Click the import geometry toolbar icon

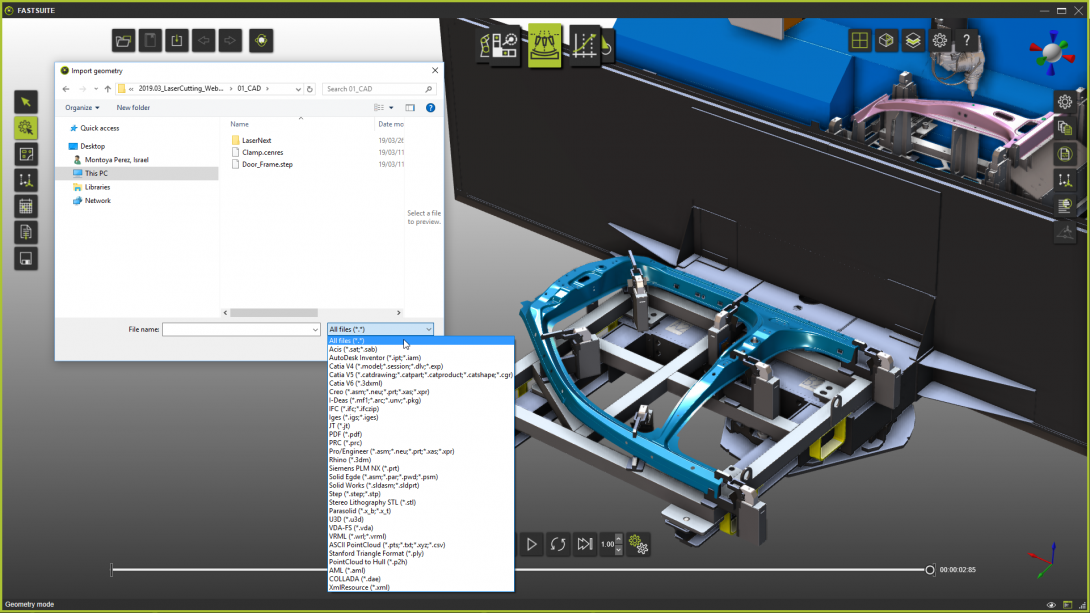[x=177, y=41]
